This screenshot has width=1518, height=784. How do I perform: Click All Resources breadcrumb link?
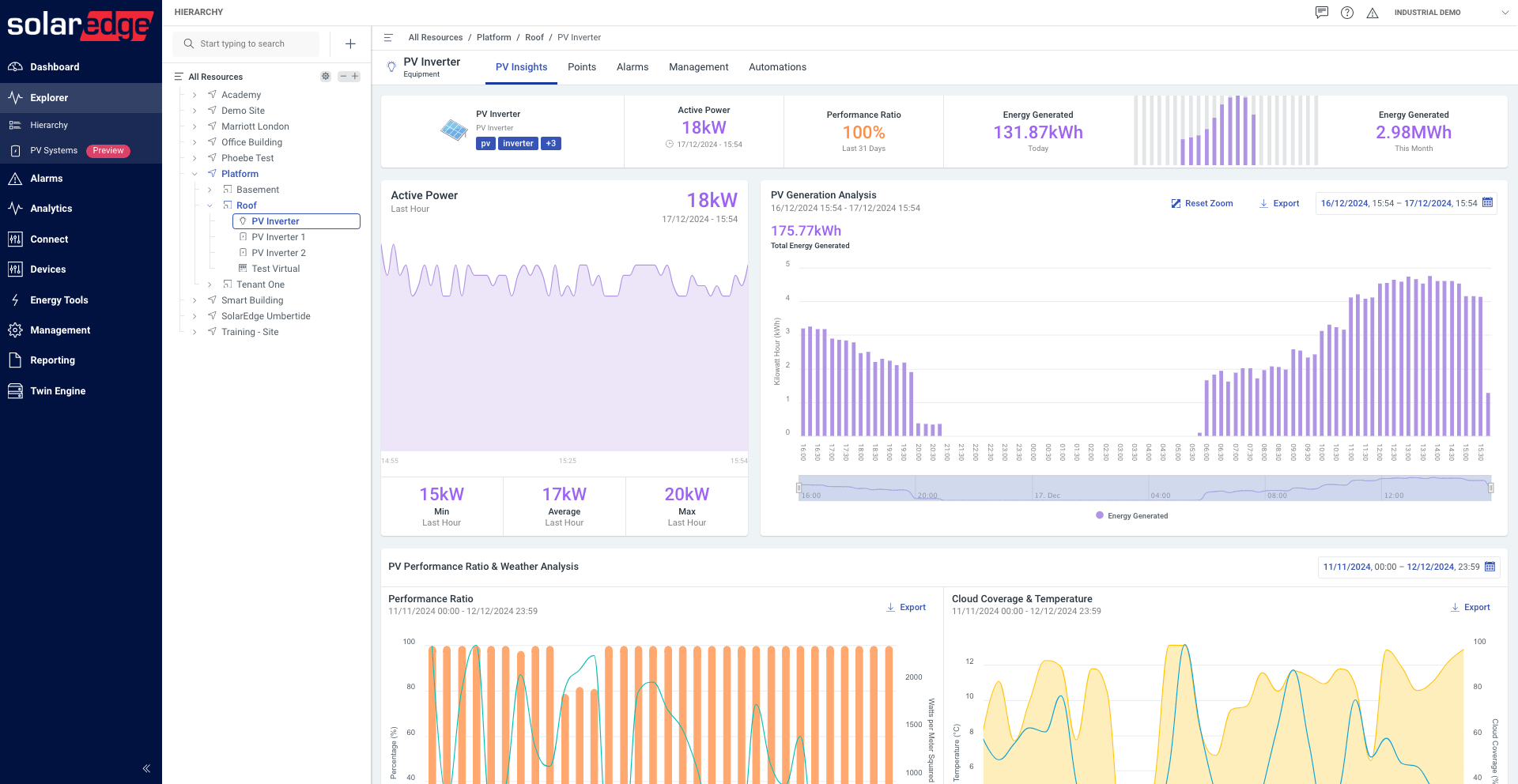point(436,38)
